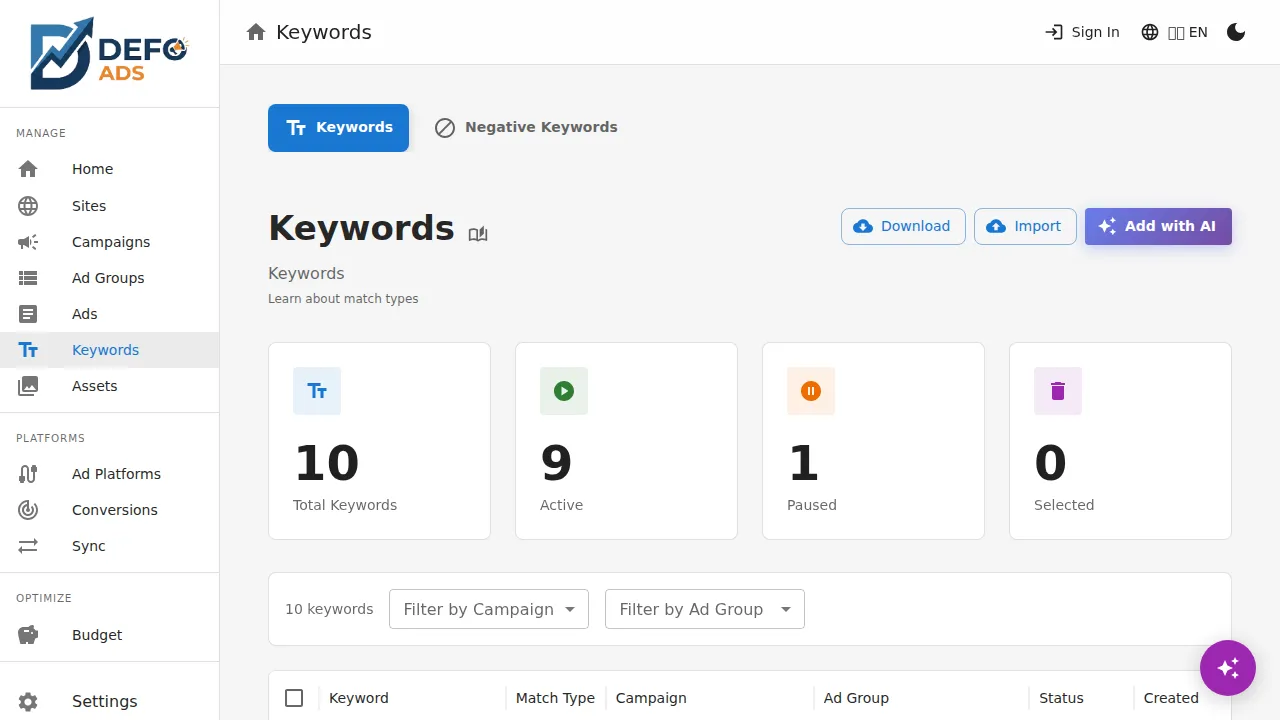Click the globe language icon
Screen dimensions: 1280x720
click(x=1150, y=32)
